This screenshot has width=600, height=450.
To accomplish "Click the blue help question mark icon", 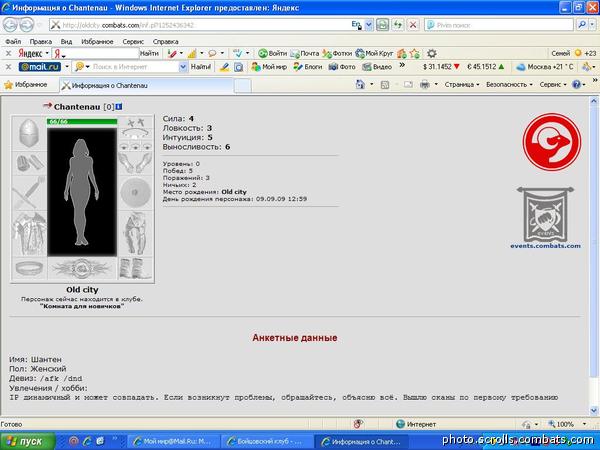I will coord(576,85).
